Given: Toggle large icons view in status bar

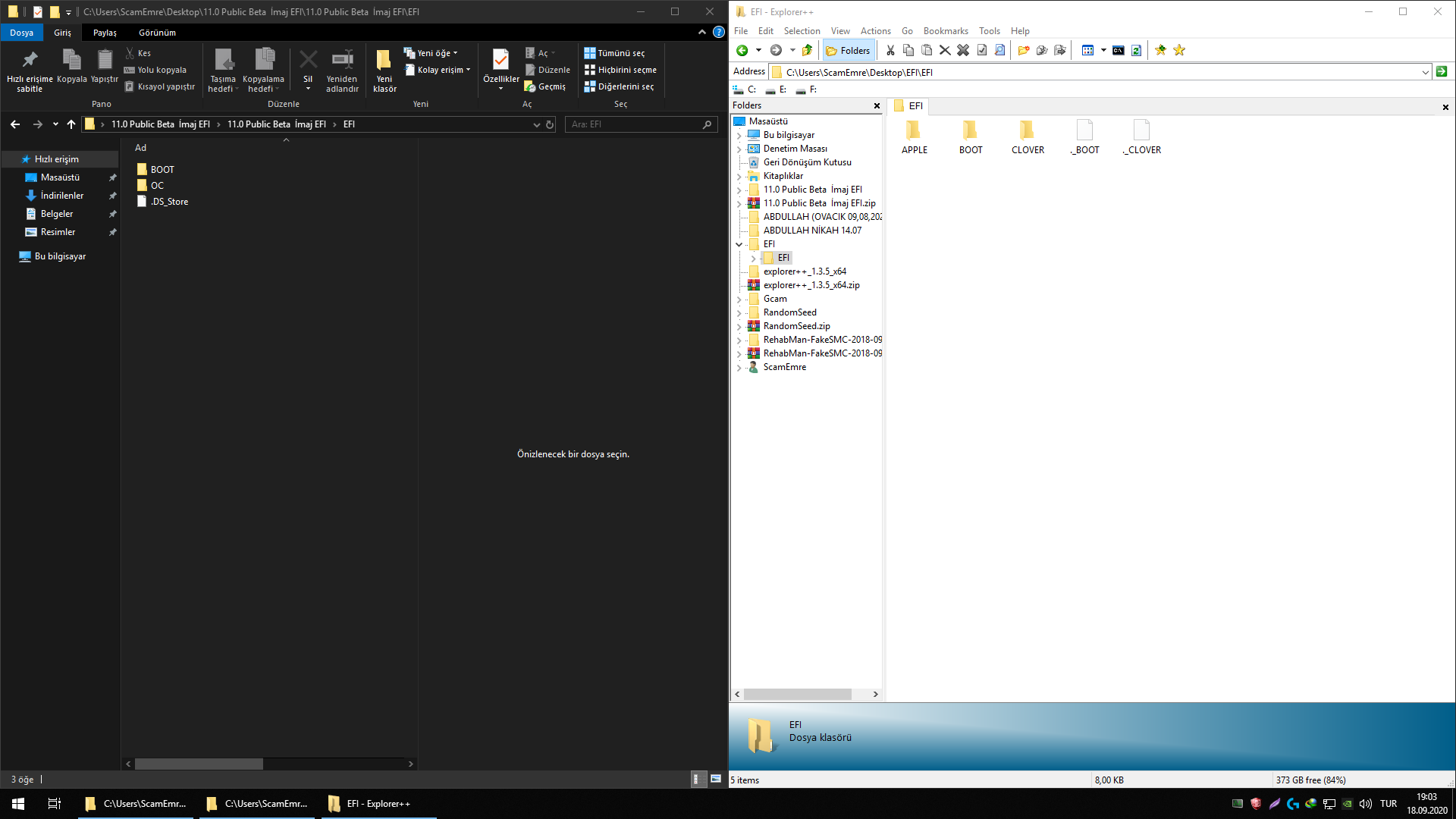Looking at the screenshot, I should tap(715, 779).
